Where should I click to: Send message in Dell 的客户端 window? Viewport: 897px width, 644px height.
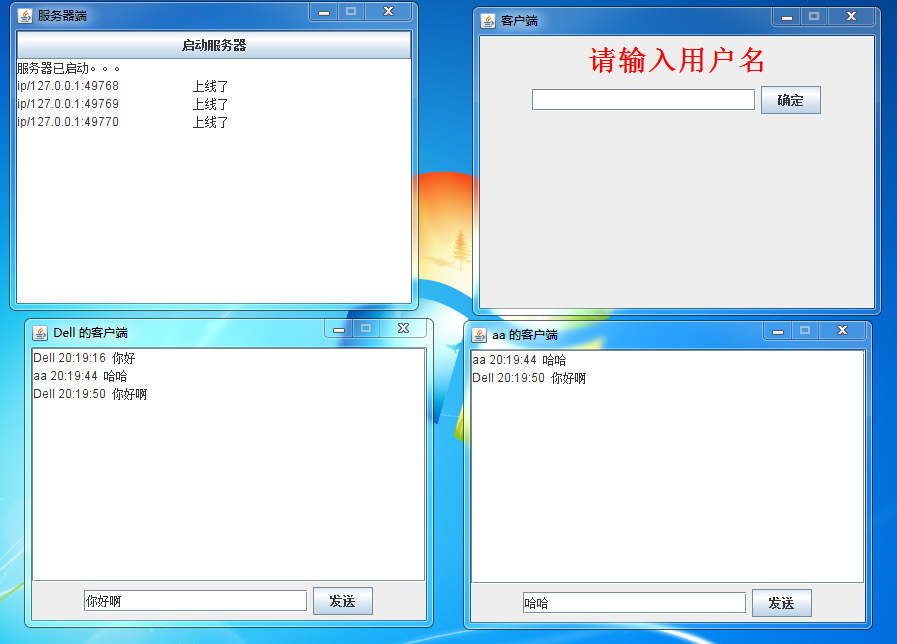coord(343,601)
